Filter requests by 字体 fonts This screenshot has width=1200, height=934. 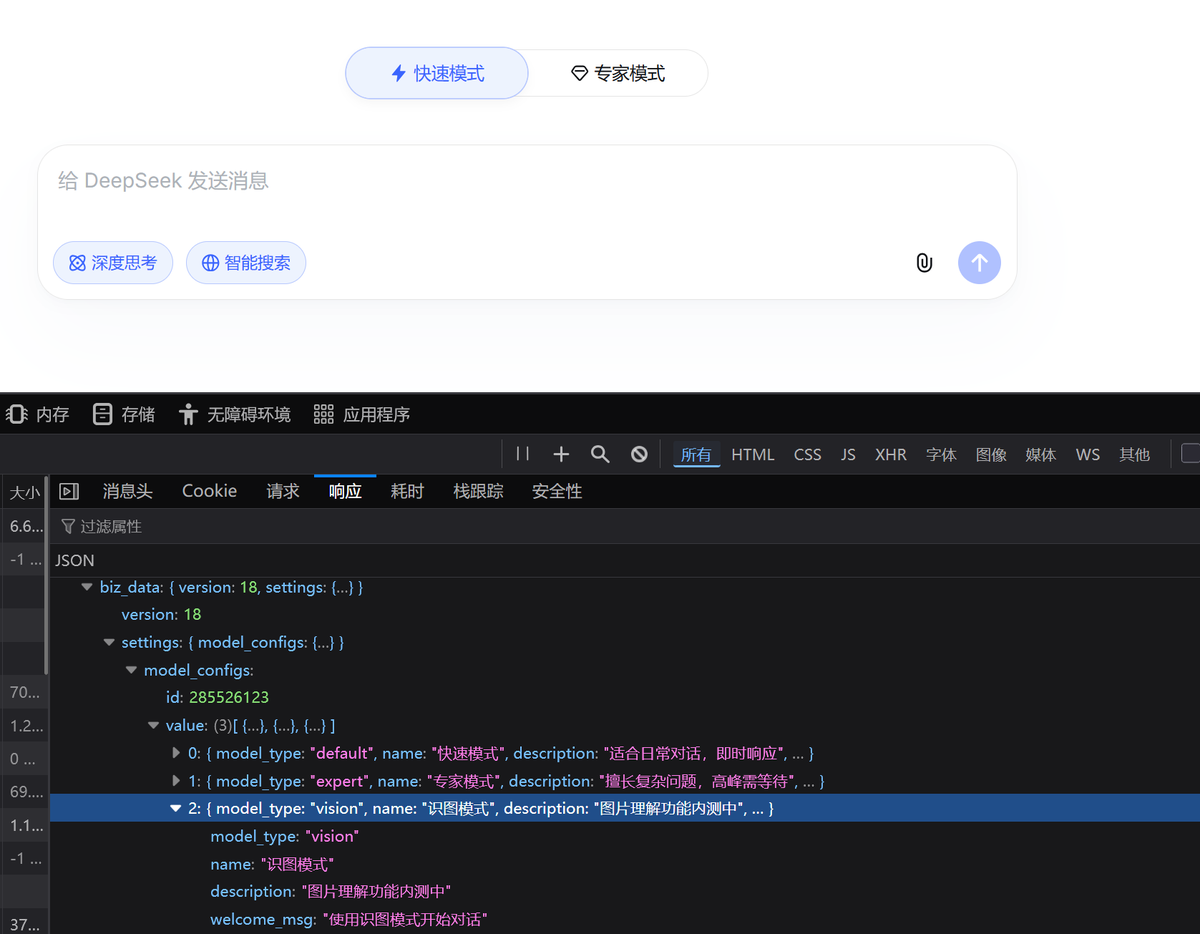pos(941,454)
